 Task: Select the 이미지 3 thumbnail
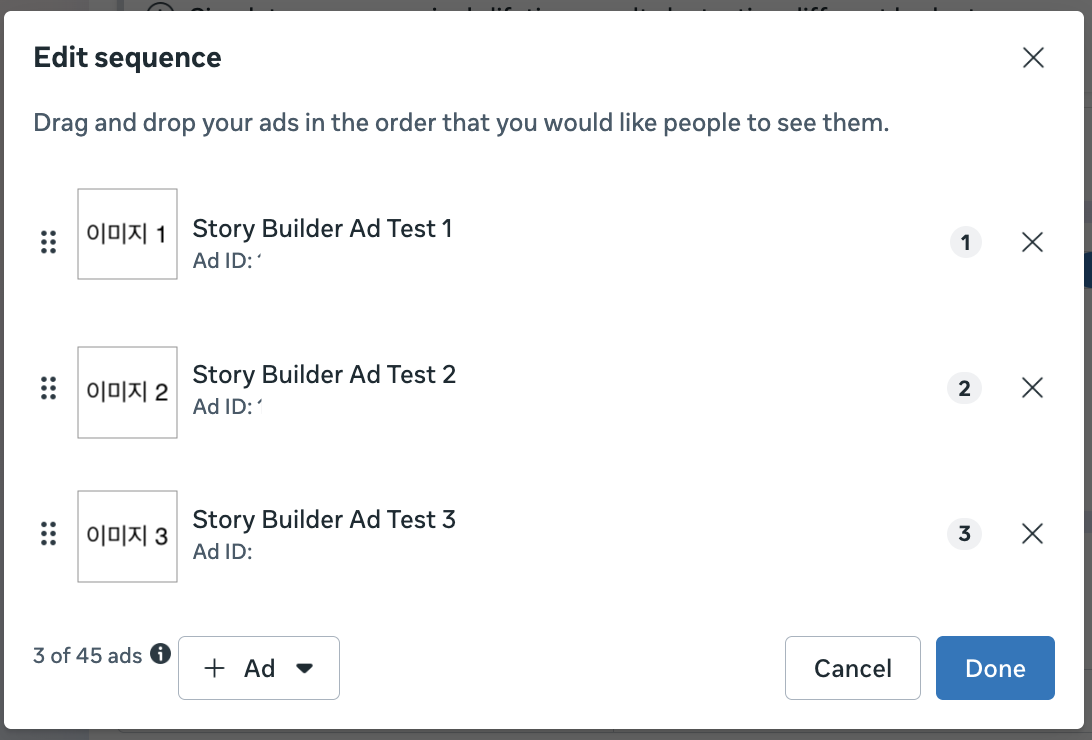click(x=127, y=536)
